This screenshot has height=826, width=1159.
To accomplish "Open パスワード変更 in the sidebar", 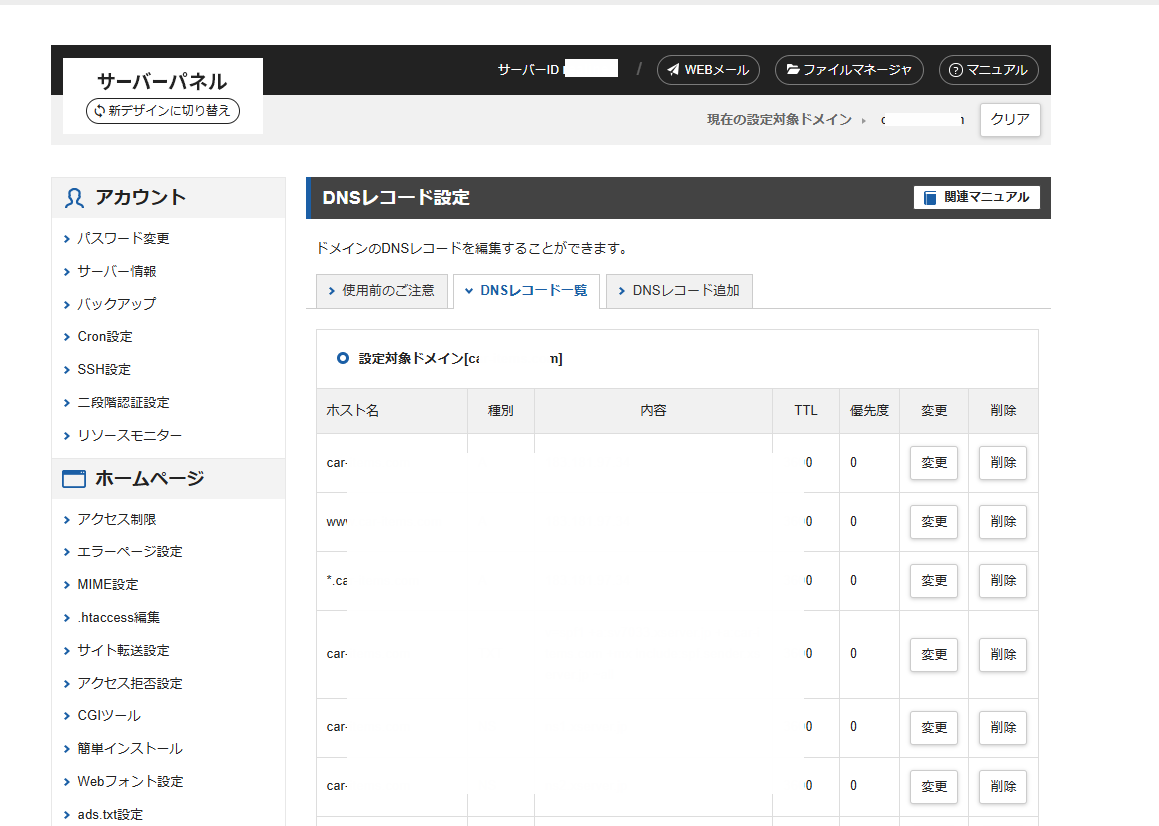I will (x=123, y=239).
